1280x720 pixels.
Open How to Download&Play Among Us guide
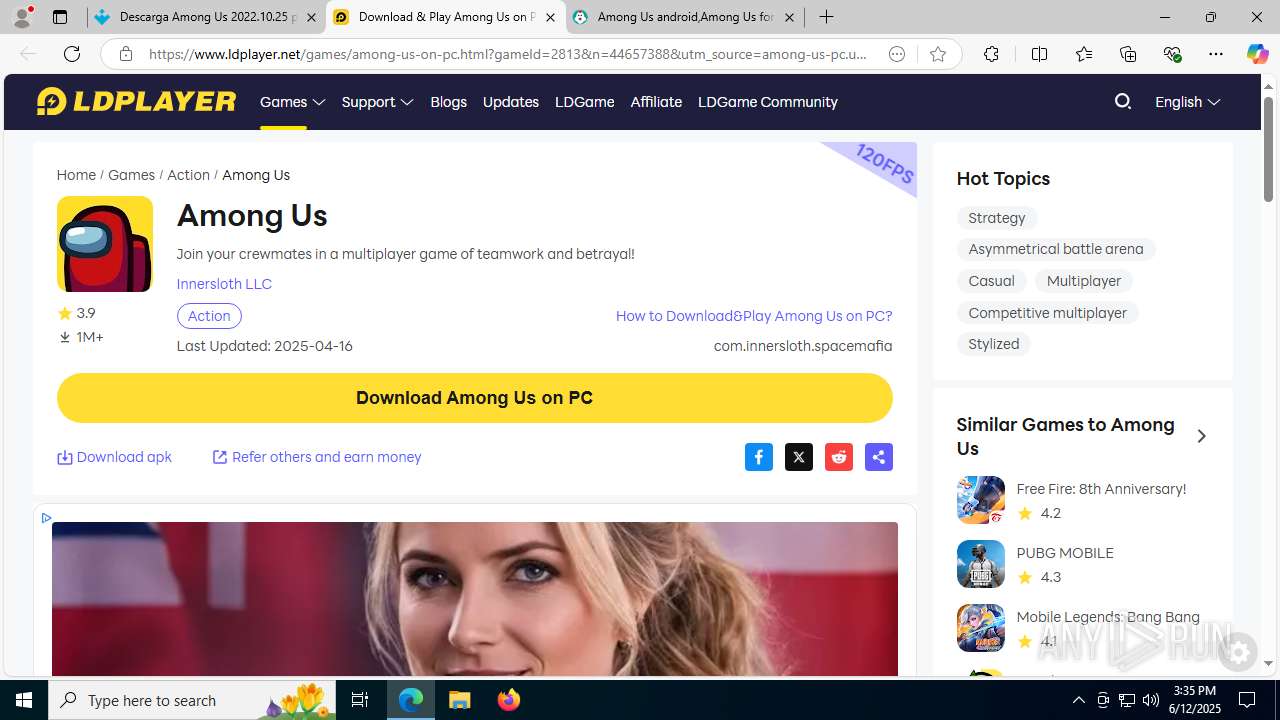pyautogui.click(x=754, y=316)
